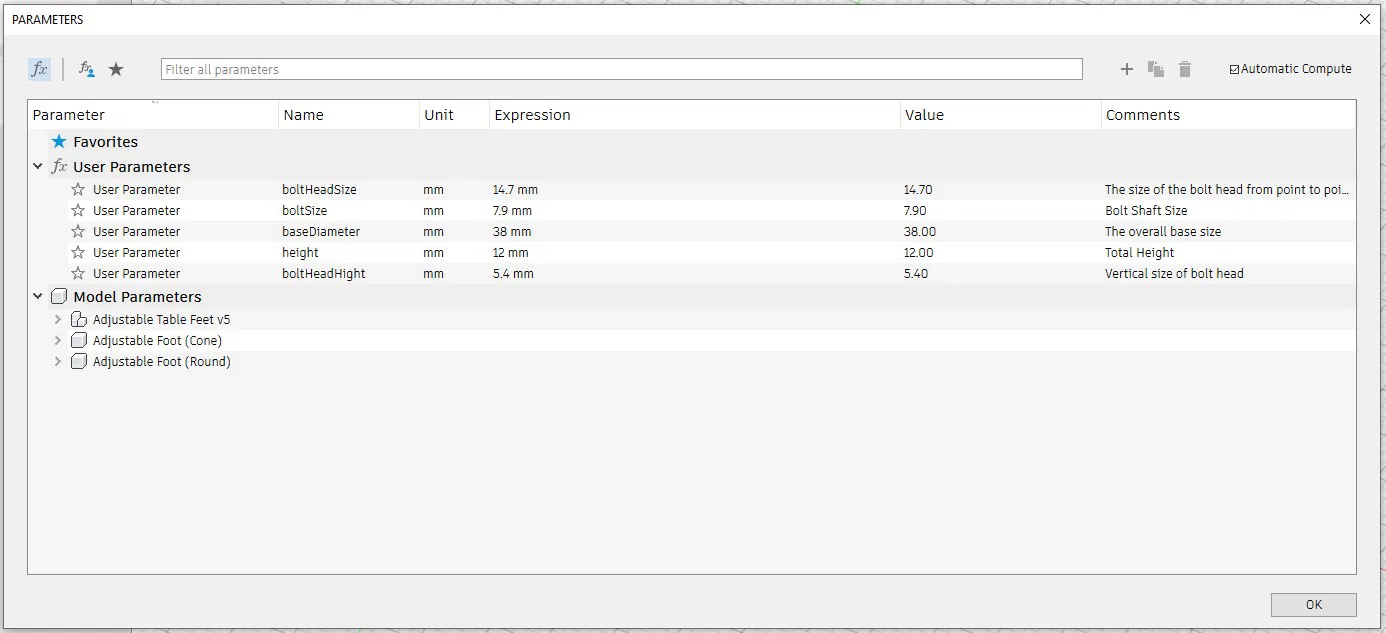Viewport: 1386px width, 633px height.
Task: Click the Adjustable Table Feet v5 component icon
Action: pyautogui.click(x=79, y=320)
